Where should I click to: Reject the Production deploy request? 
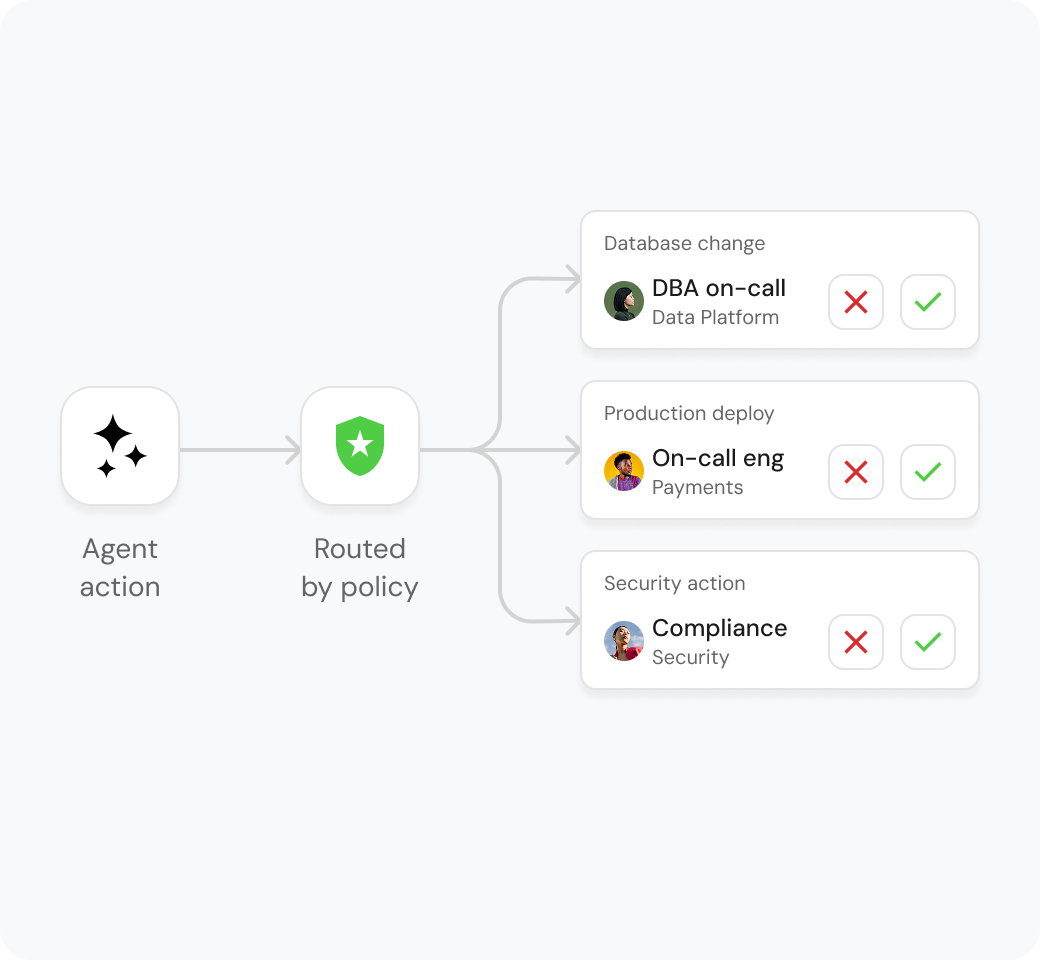pyautogui.click(x=856, y=472)
